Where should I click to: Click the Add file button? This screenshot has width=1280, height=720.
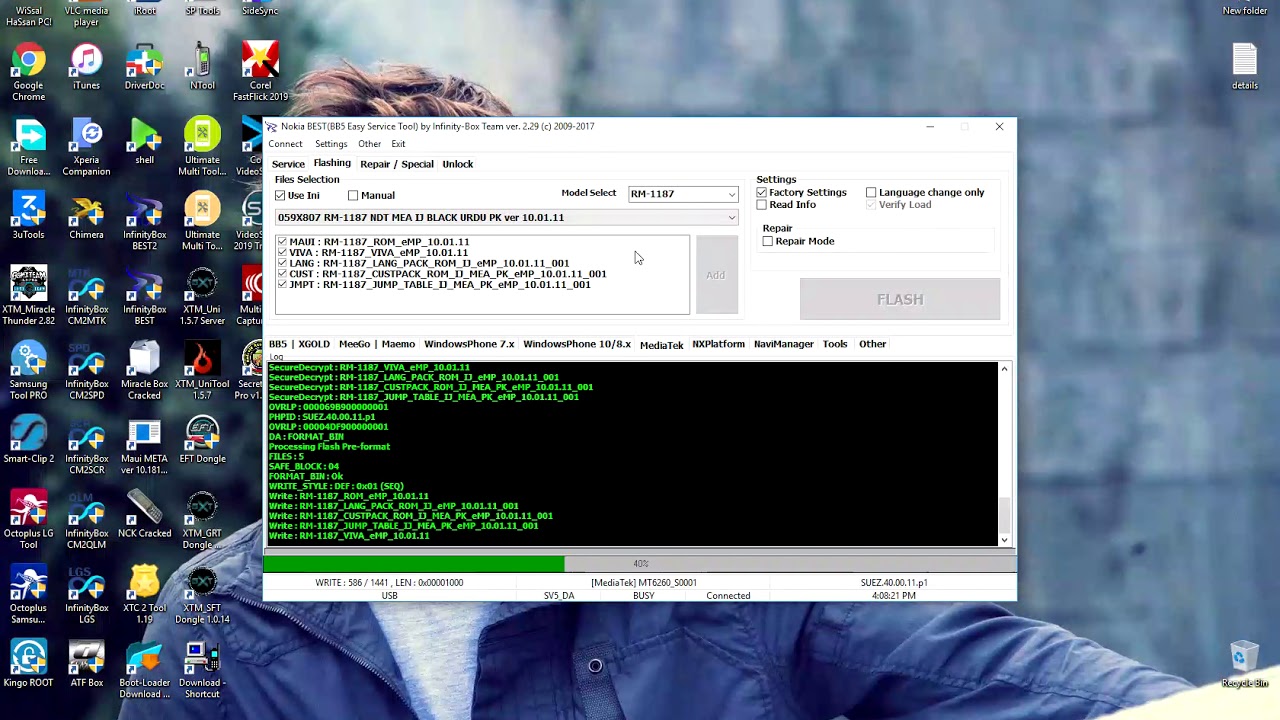click(716, 275)
